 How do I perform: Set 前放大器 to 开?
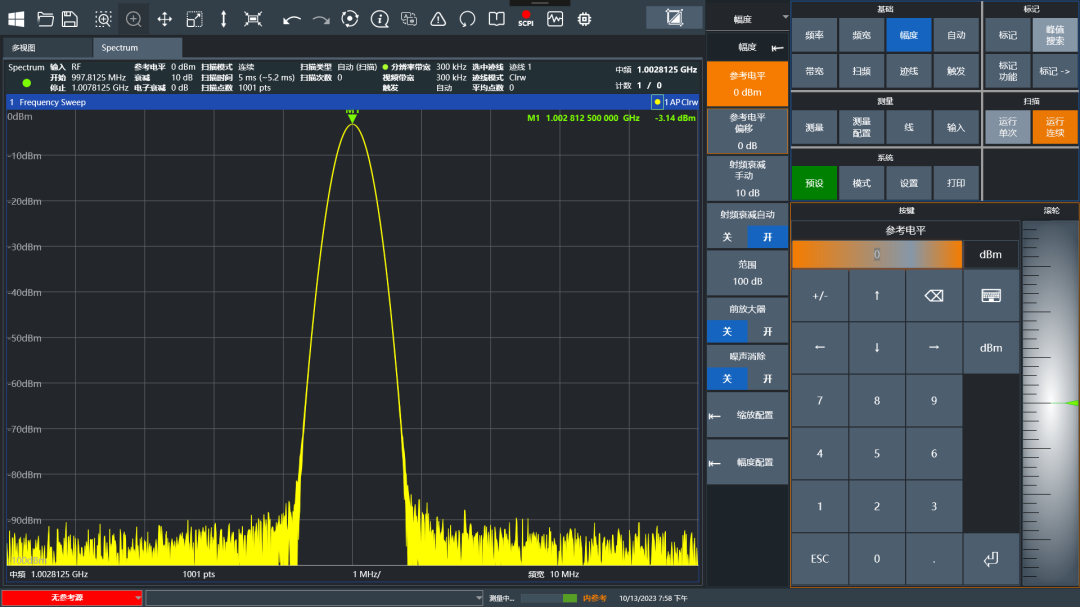[x=767, y=331]
